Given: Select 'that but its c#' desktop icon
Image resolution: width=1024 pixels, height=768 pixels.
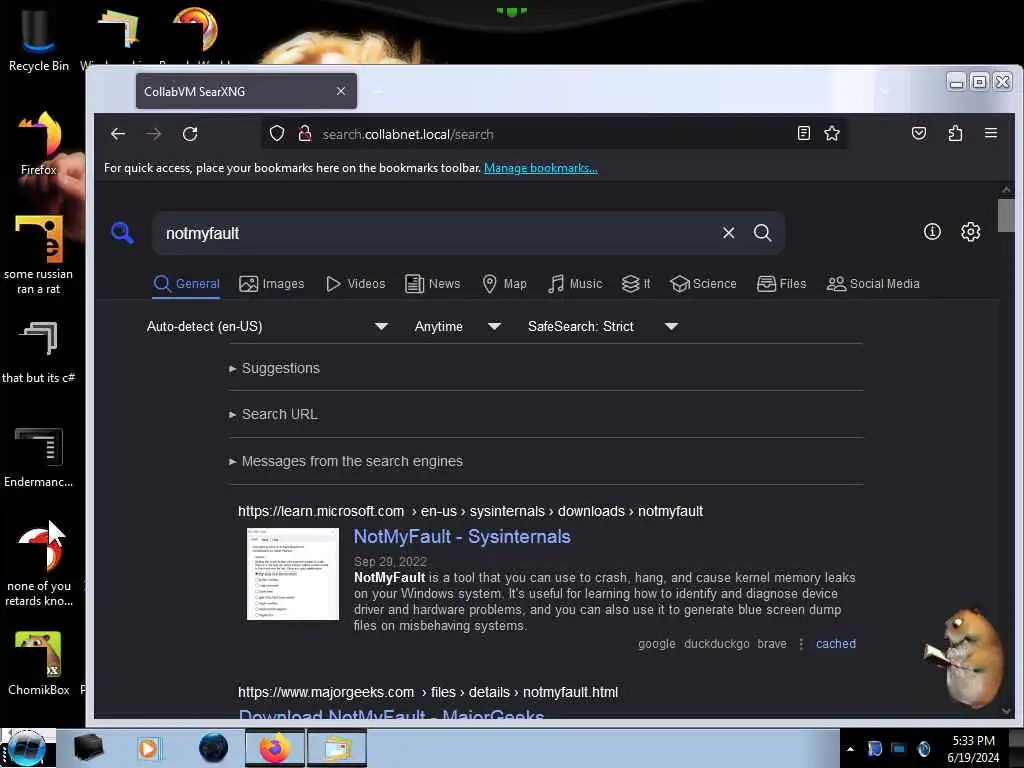Looking at the screenshot, I should click(x=39, y=353).
